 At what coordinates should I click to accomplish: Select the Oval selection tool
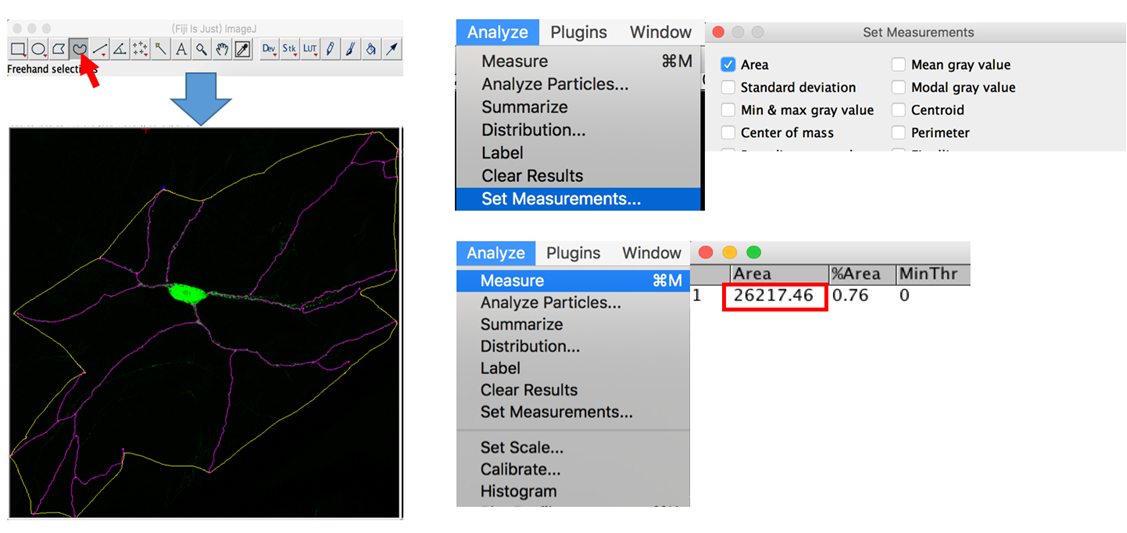[38, 48]
